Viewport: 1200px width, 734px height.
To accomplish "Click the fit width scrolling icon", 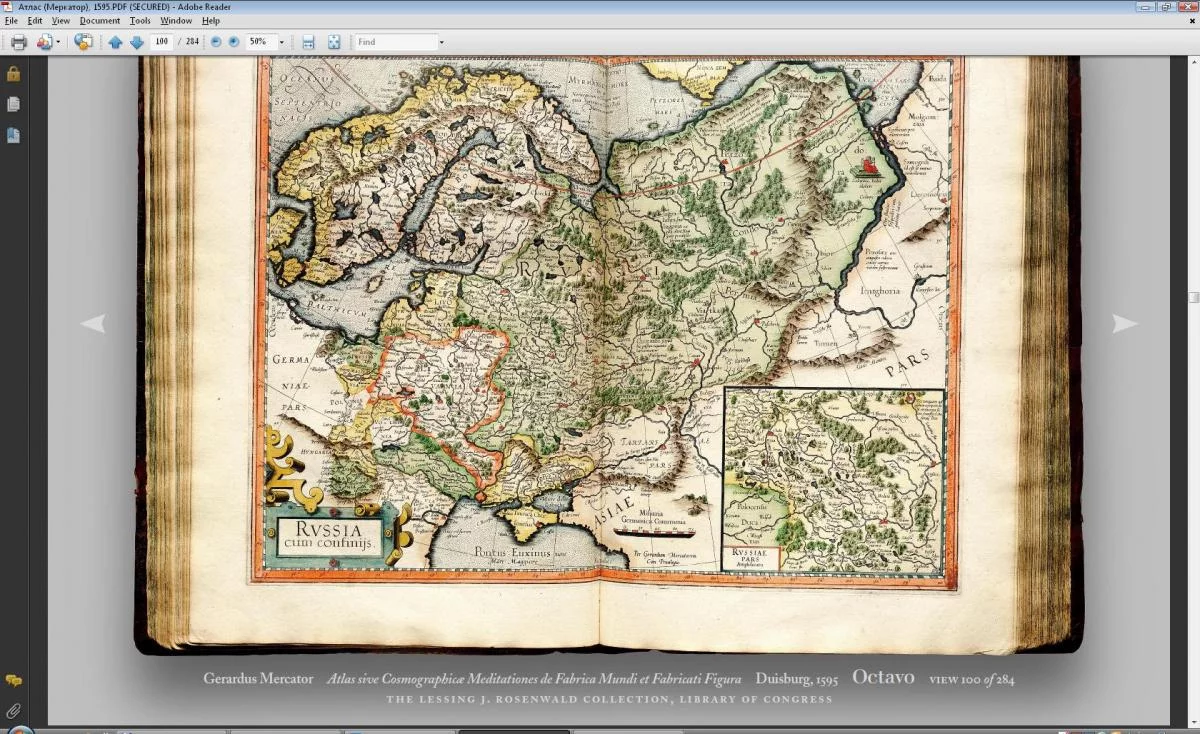I will [308, 42].
